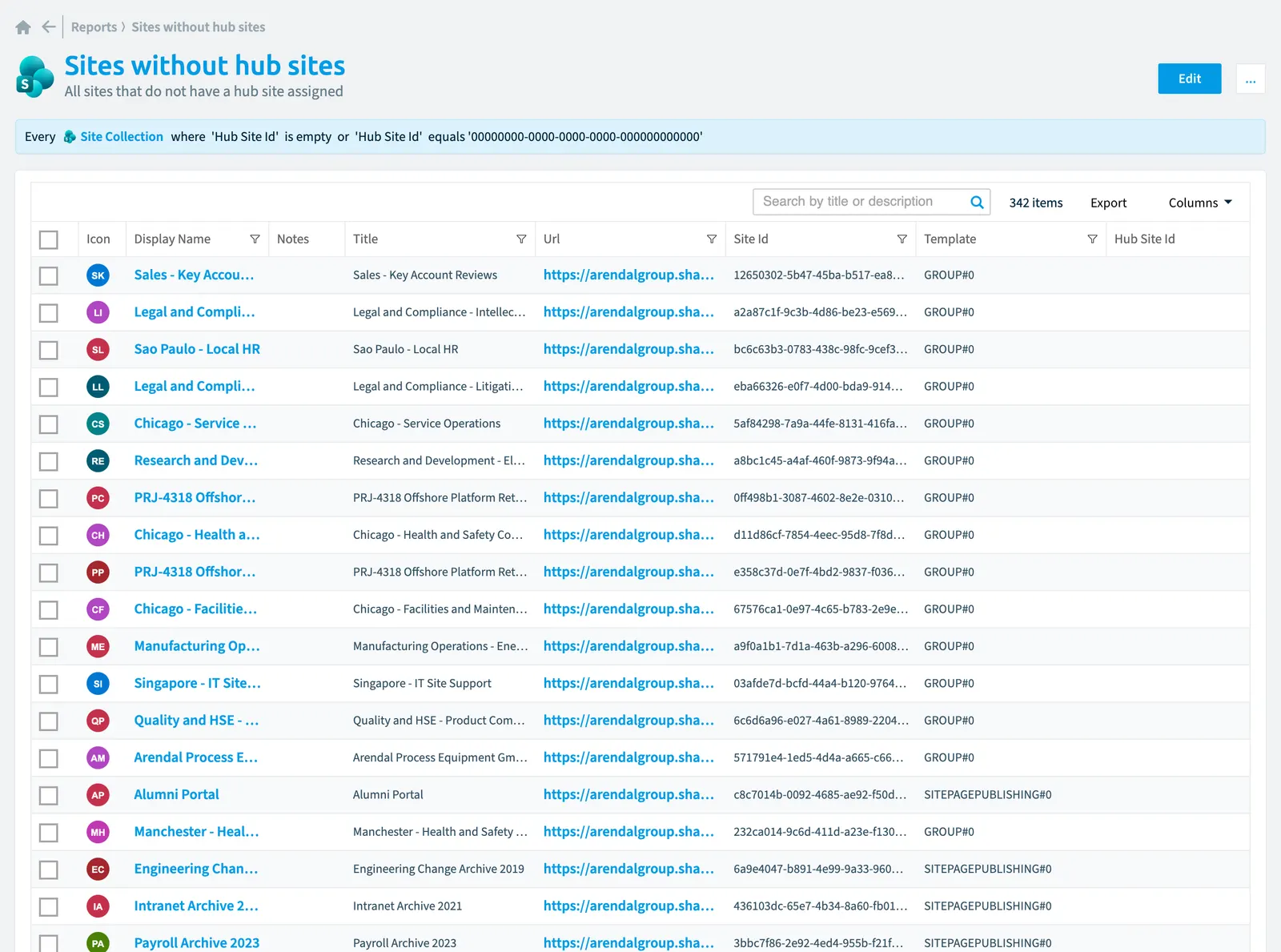Go to the home icon in breadcrumb
The width and height of the screenshot is (1281, 952).
click(x=23, y=27)
